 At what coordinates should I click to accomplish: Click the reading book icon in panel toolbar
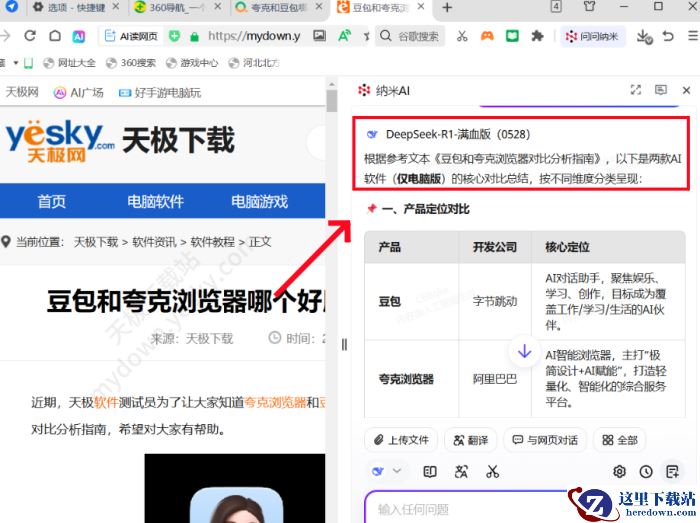[x=430, y=472]
